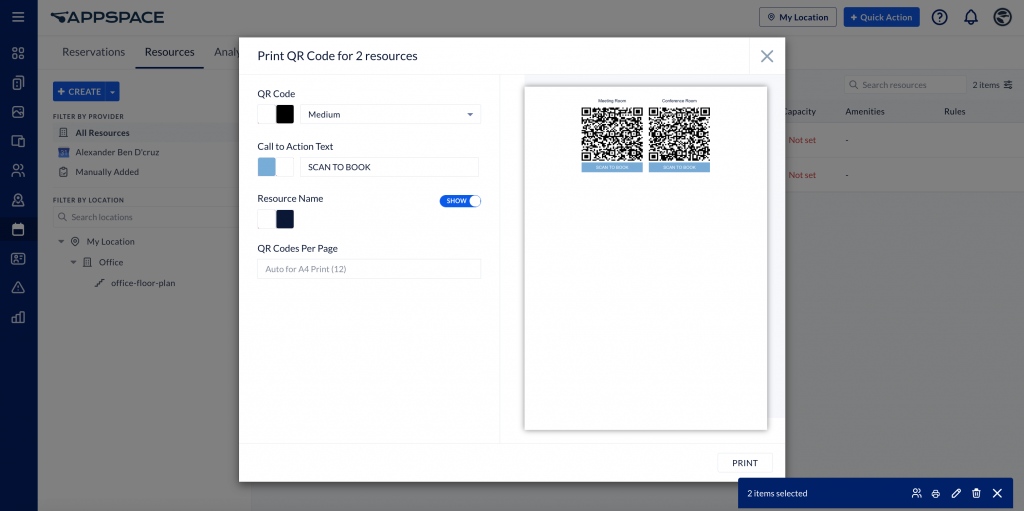This screenshot has height=511, width=1024.
Task: Switch to the Analytics tab
Action: coord(227,52)
